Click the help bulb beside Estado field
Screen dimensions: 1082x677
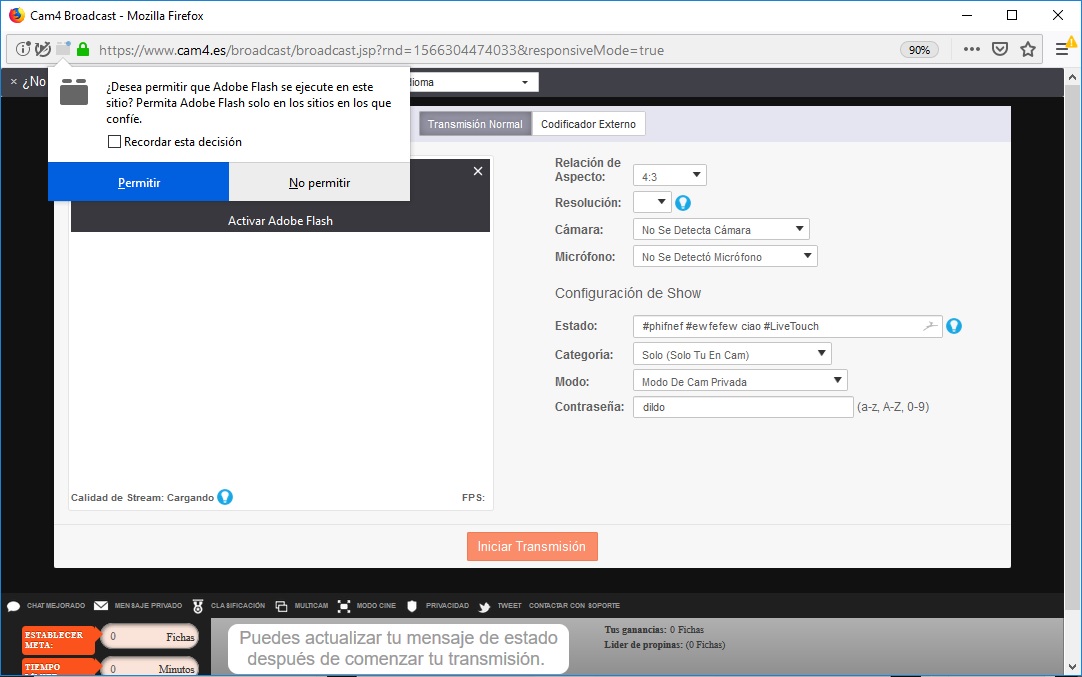(954, 326)
